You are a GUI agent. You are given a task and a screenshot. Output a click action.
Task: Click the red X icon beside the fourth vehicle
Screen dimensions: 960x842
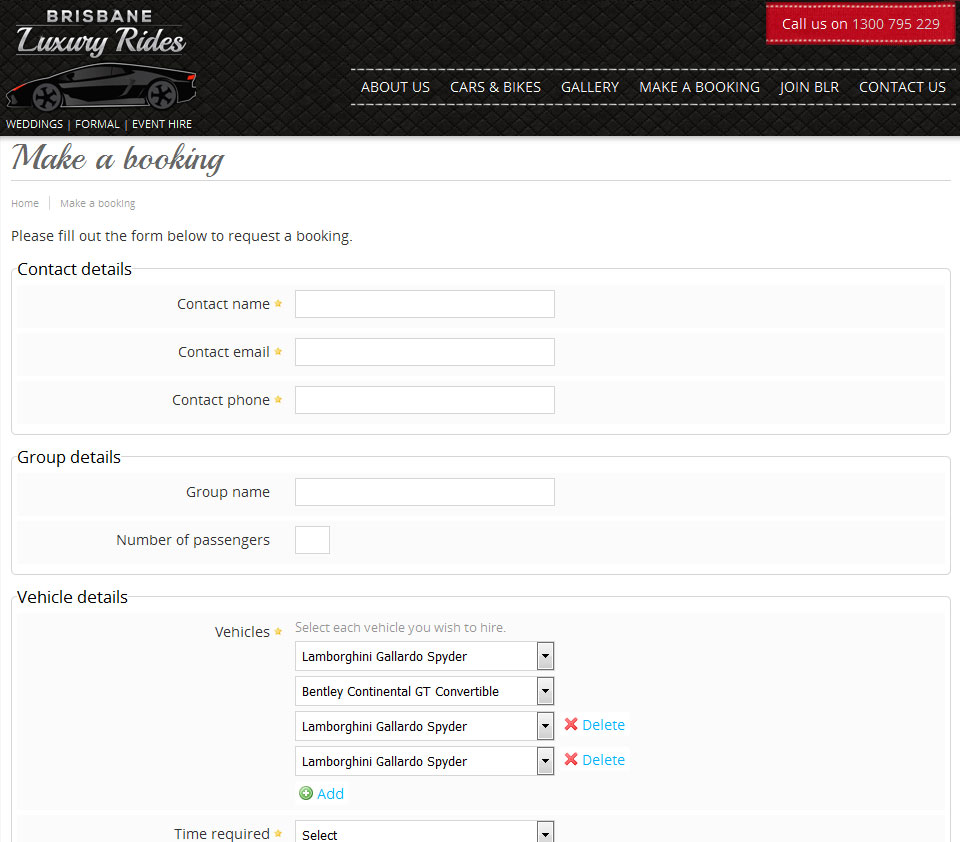(x=571, y=759)
